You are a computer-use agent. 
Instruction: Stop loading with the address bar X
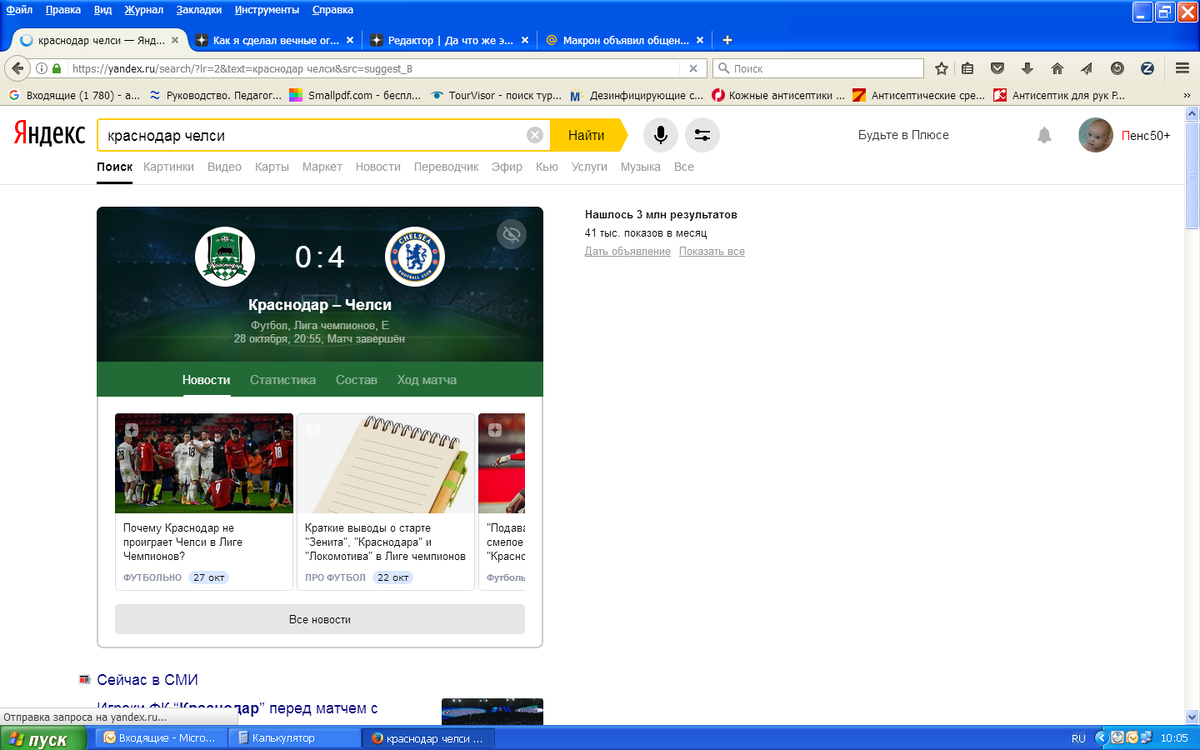tap(694, 69)
